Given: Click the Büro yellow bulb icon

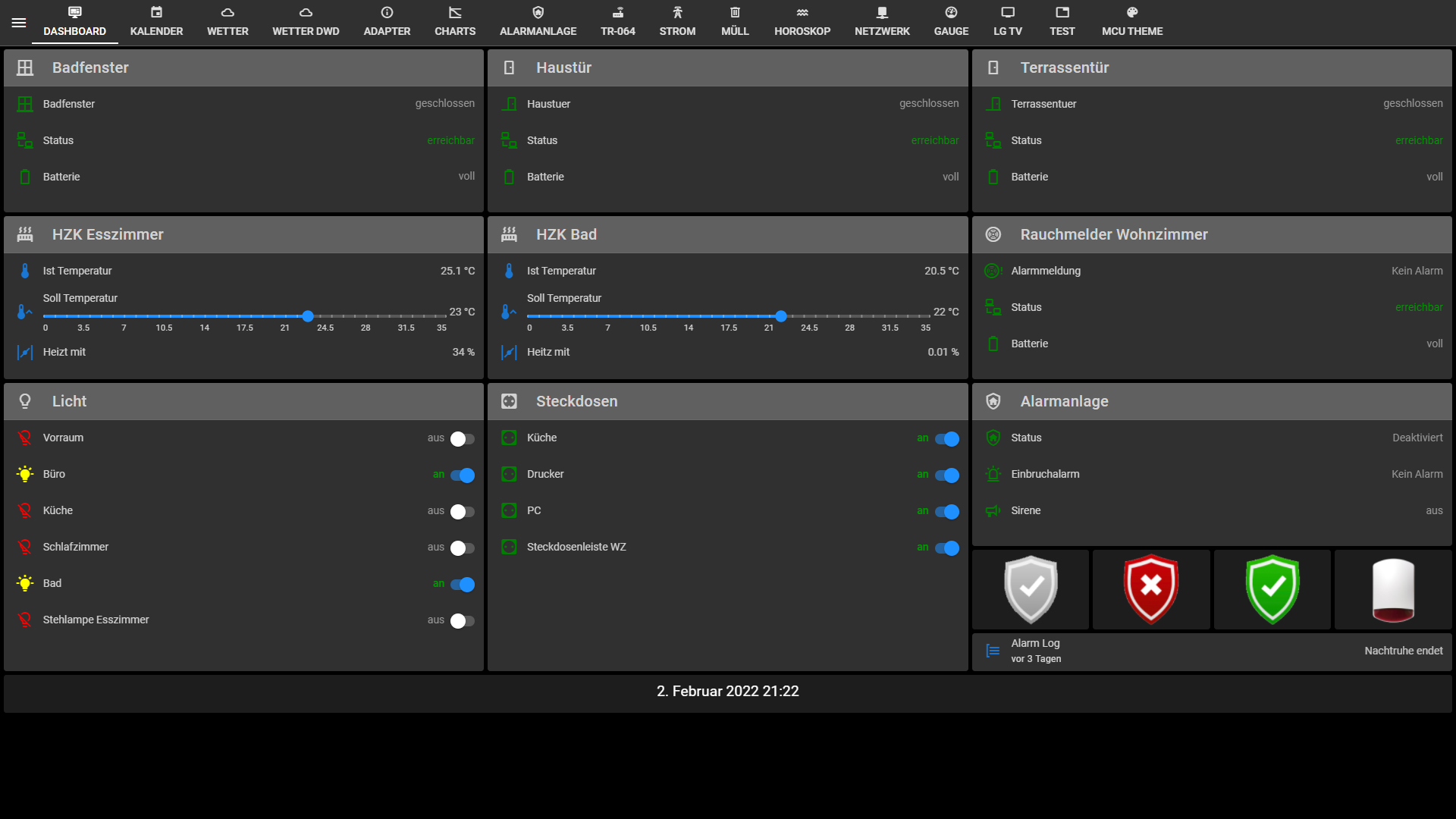Looking at the screenshot, I should (x=25, y=474).
